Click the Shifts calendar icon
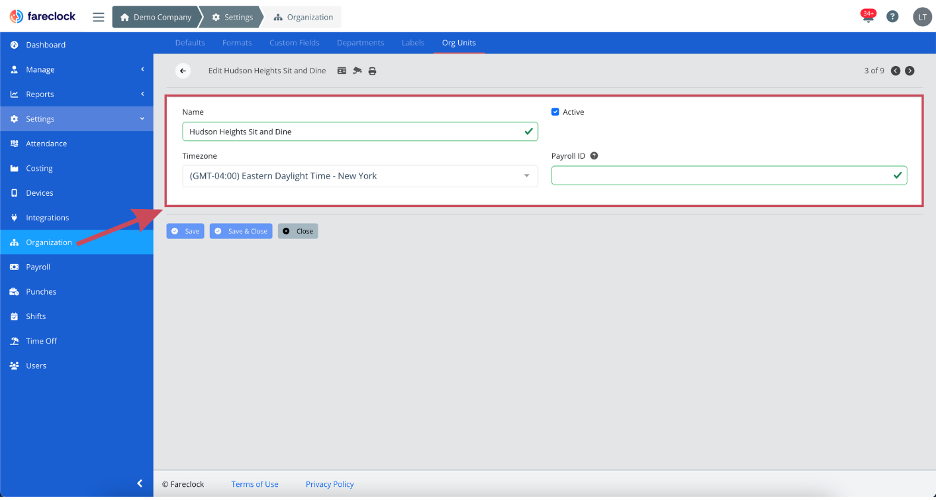The image size is (936, 500). (x=14, y=316)
